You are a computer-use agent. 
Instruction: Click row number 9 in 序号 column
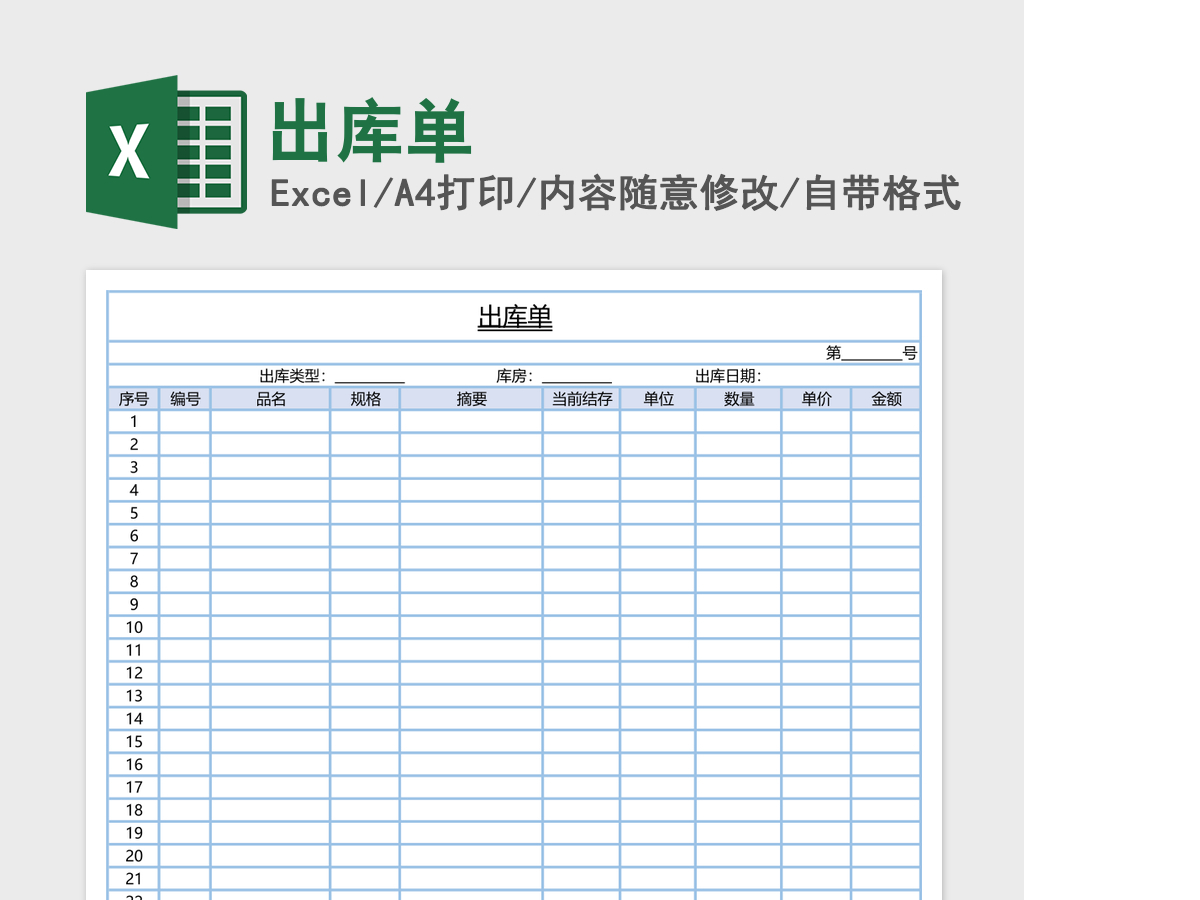(x=134, y=605)
